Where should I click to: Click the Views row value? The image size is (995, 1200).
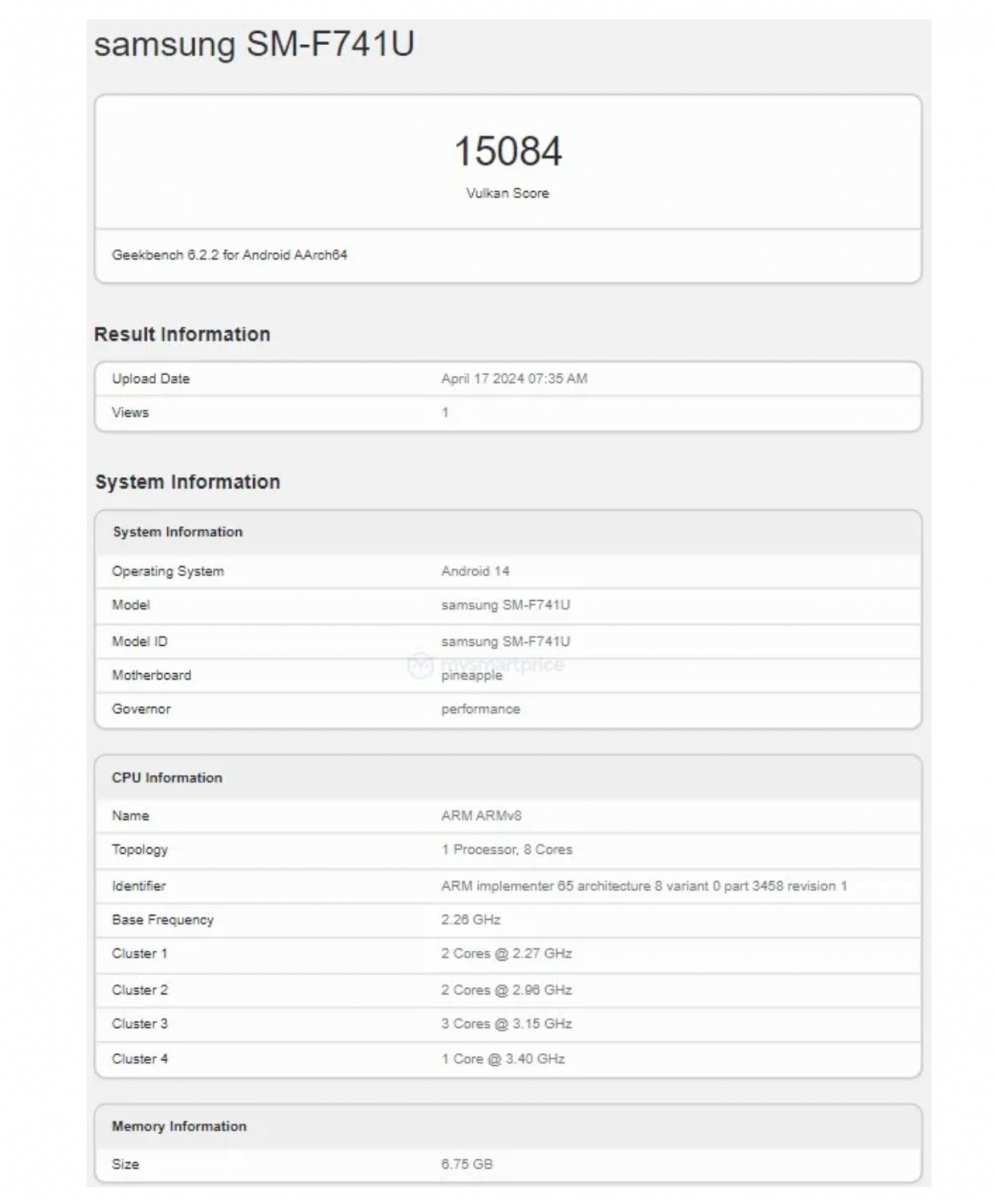[x=445, y=412]
